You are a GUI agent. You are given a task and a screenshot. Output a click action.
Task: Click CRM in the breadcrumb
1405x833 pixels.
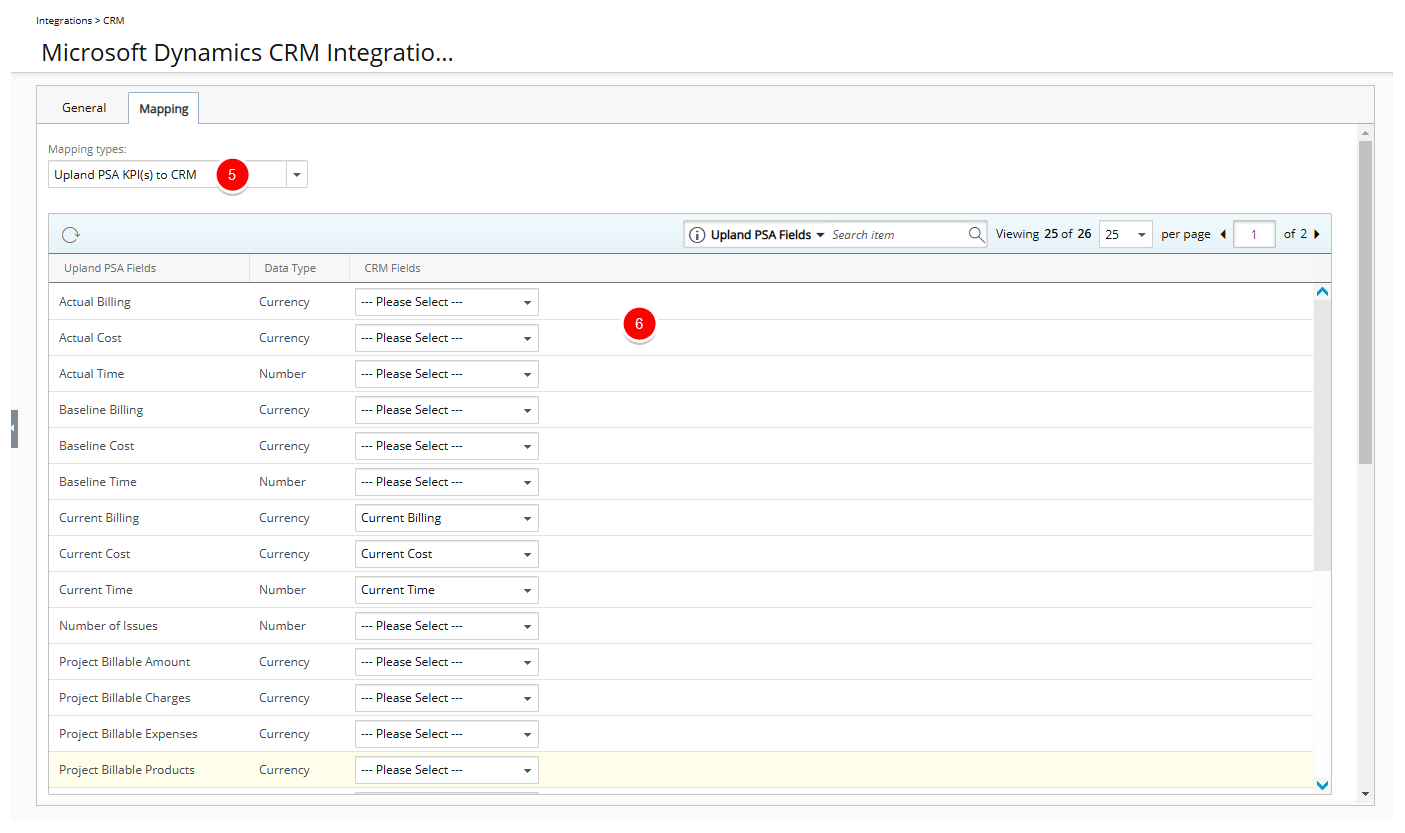[114, 20]
